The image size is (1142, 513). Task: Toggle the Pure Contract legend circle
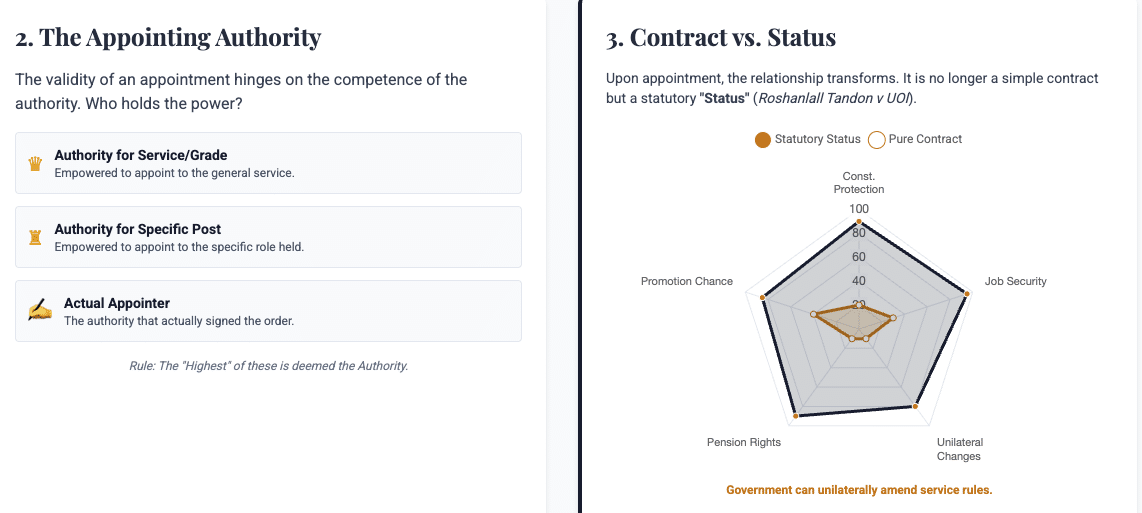pyautogui.click(x=876, y=139)
